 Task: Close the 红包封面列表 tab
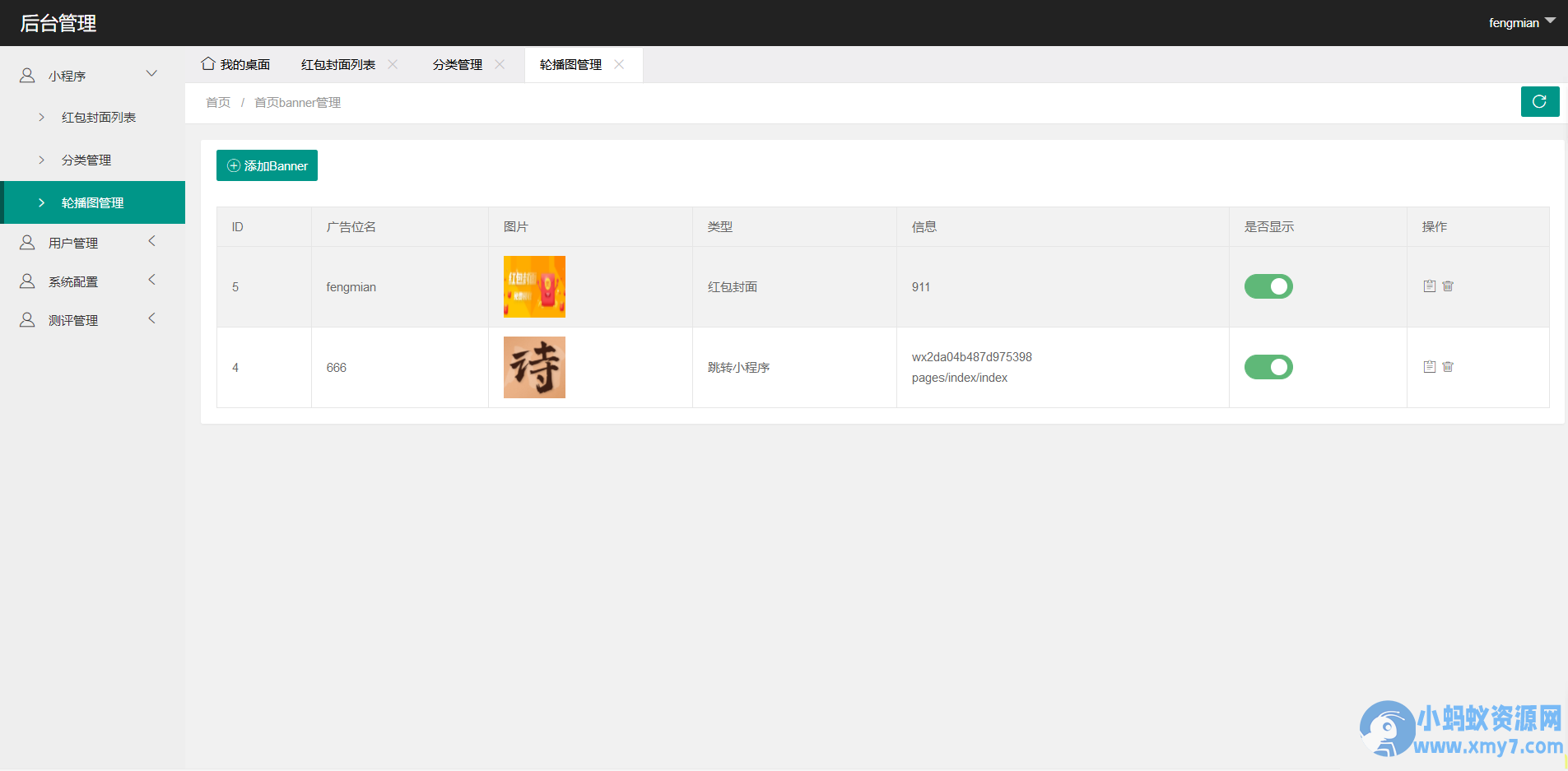(393, 64)
